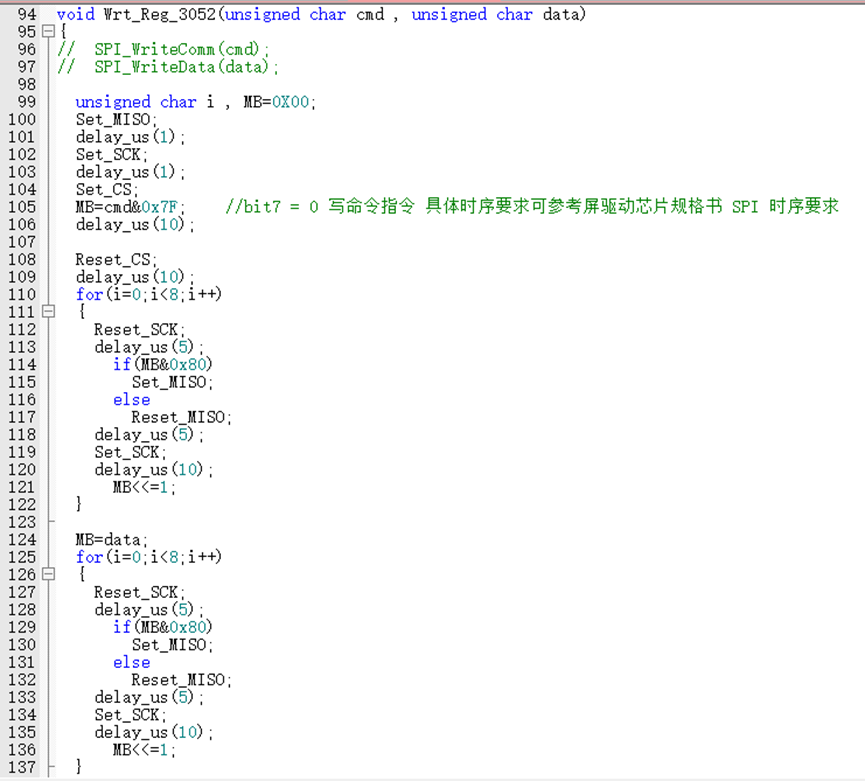Image resolution: width=865 pixels, height=781 pixels.
Task: Click Set_SCK on line 134
Action: 130,715
